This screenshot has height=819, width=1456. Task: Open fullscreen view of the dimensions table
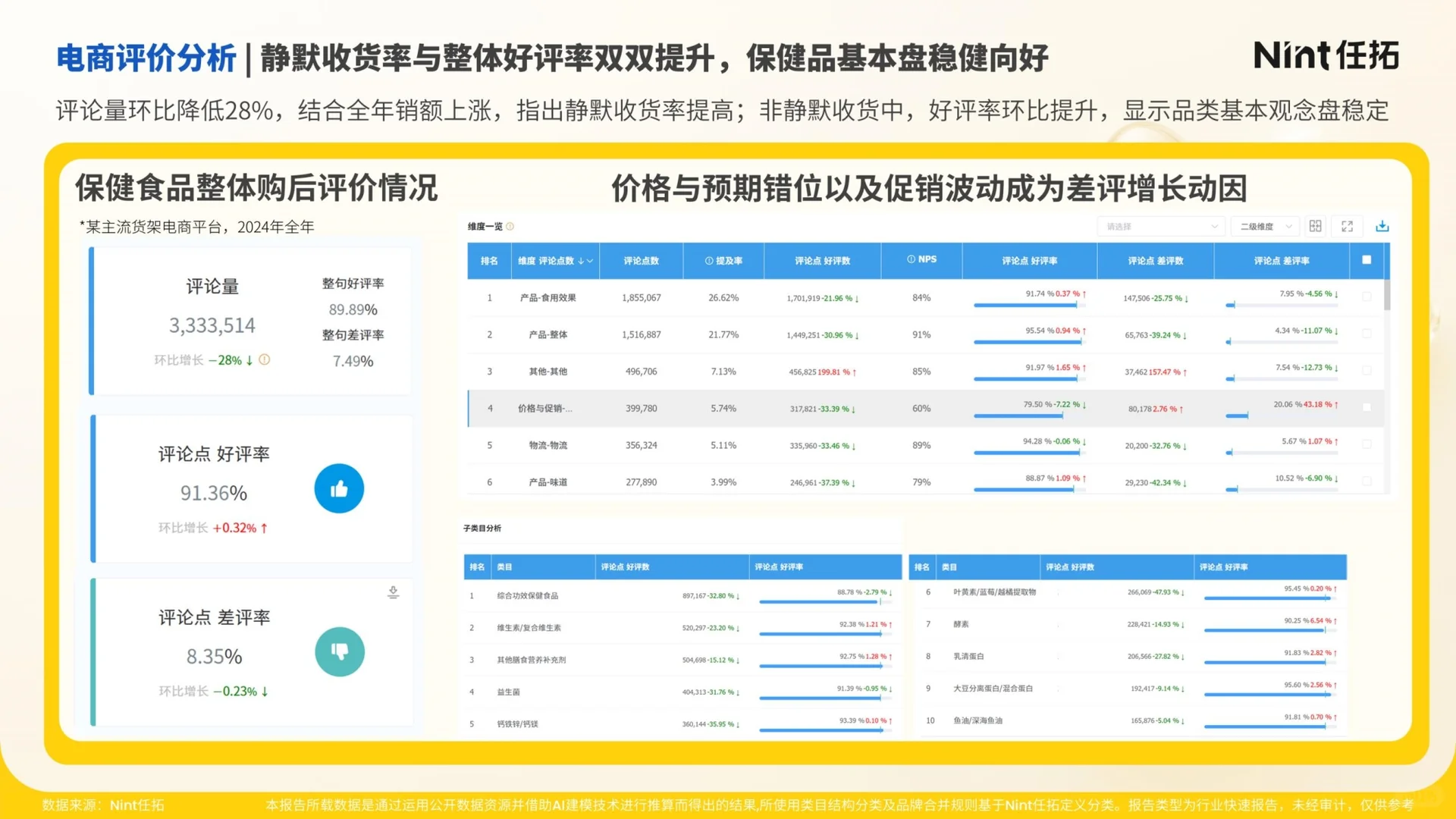pyautogui.click(x=1347, y=226)
